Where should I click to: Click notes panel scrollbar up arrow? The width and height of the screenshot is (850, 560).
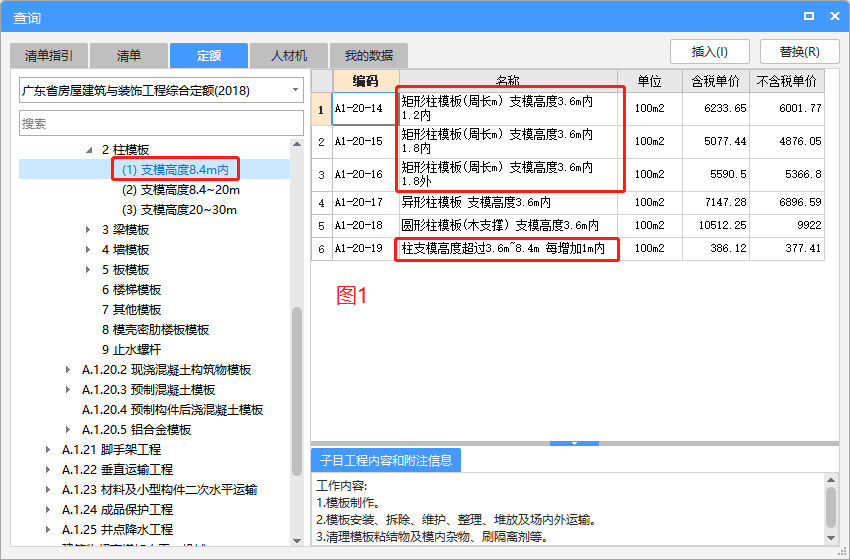pyautogui.click(x=831, y=480)
